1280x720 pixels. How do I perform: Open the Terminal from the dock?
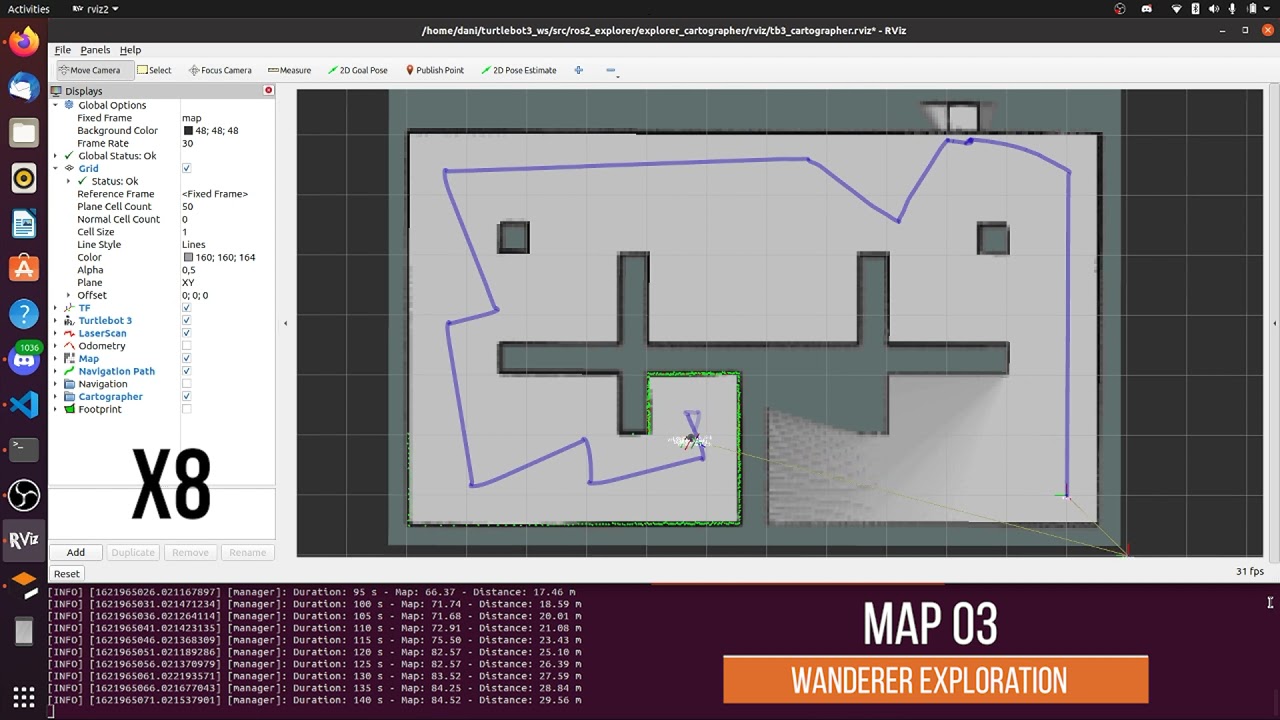24,449
